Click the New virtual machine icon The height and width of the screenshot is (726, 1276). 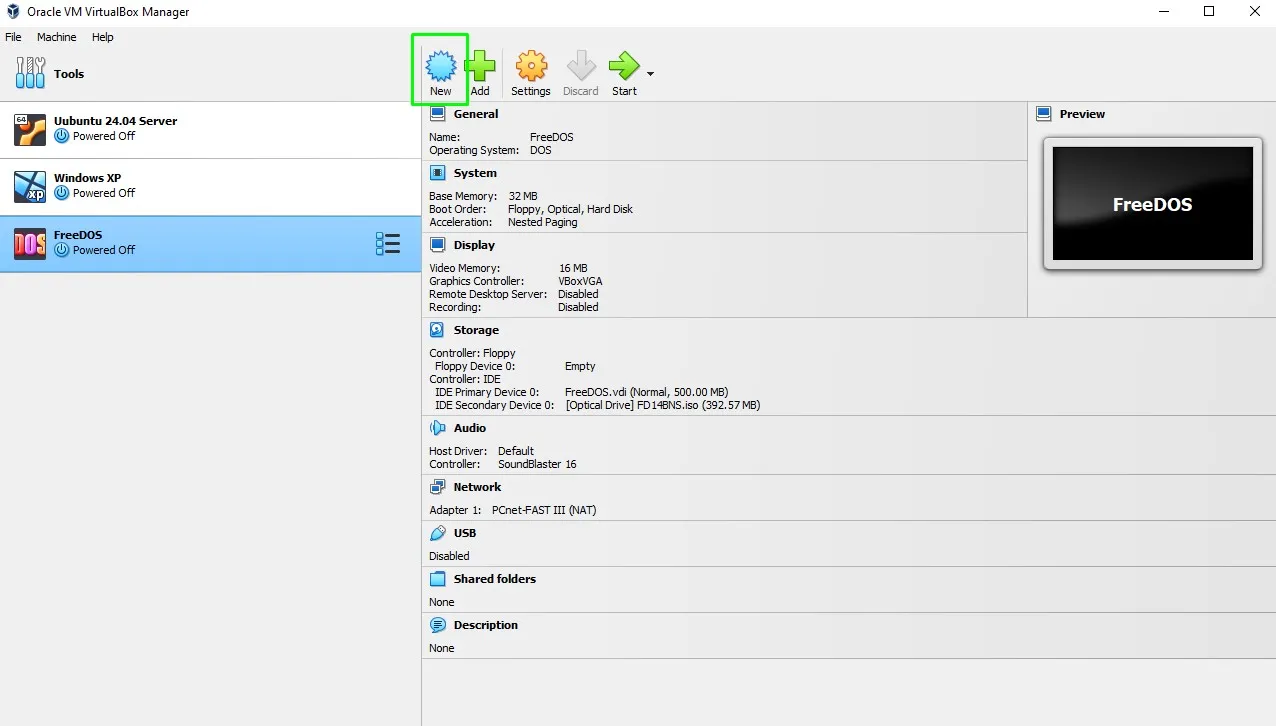coord(441,67)
